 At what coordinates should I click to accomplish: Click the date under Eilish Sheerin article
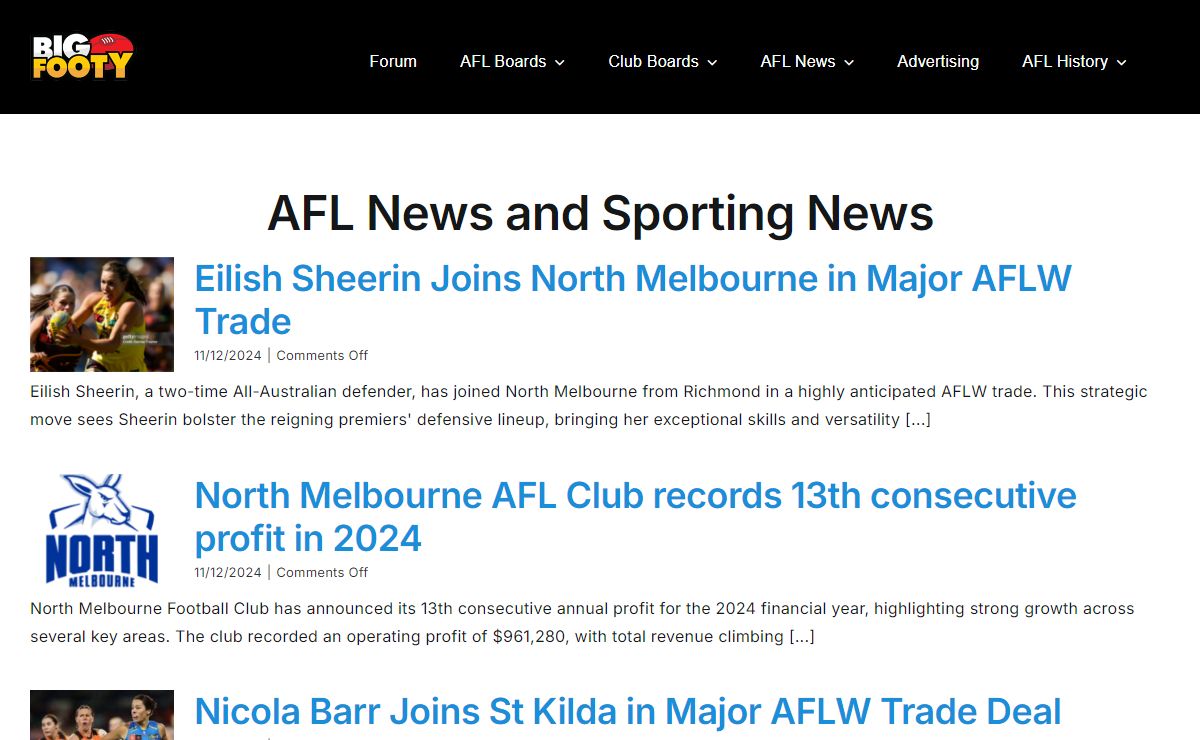click(228, 355)
